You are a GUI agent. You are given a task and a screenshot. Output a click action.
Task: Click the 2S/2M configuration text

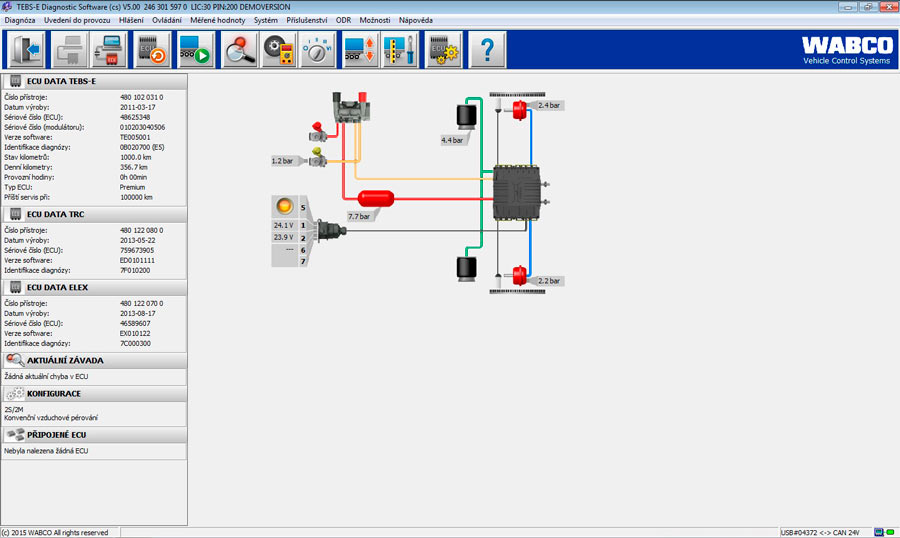pos(14,409)
